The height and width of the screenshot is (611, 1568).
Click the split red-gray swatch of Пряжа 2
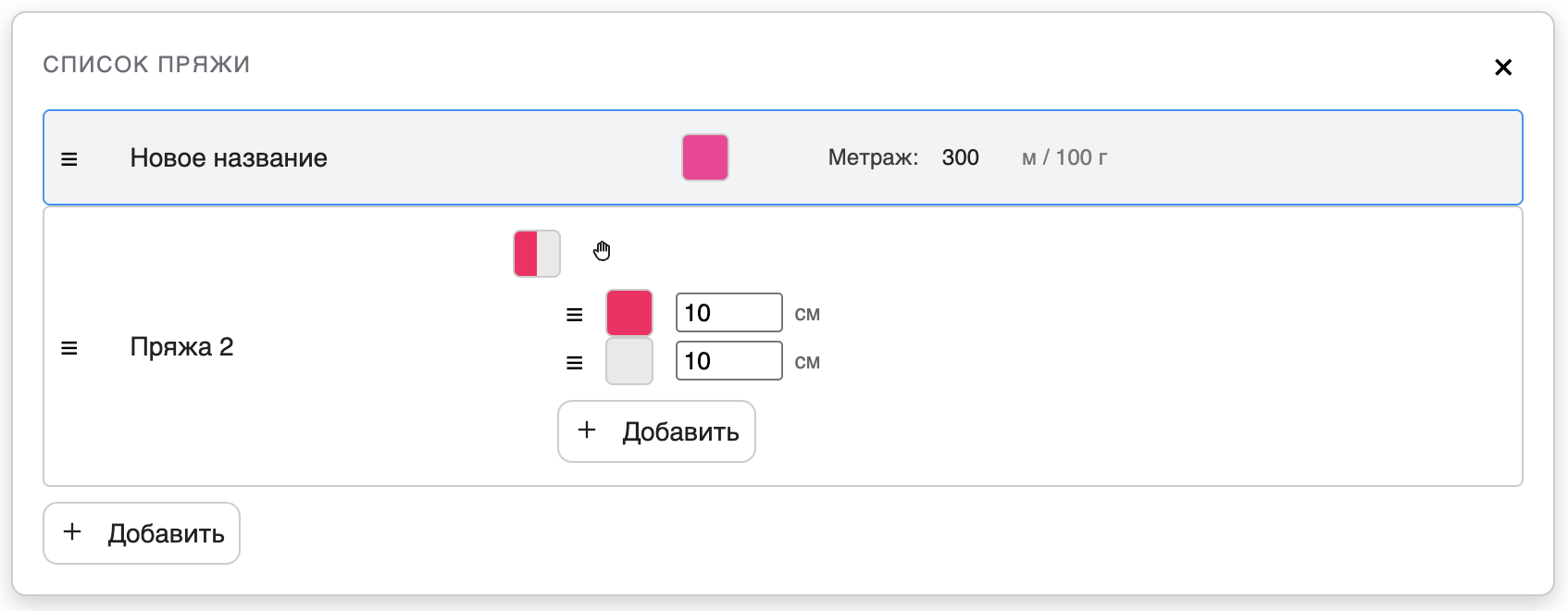[x=537, y=254]
